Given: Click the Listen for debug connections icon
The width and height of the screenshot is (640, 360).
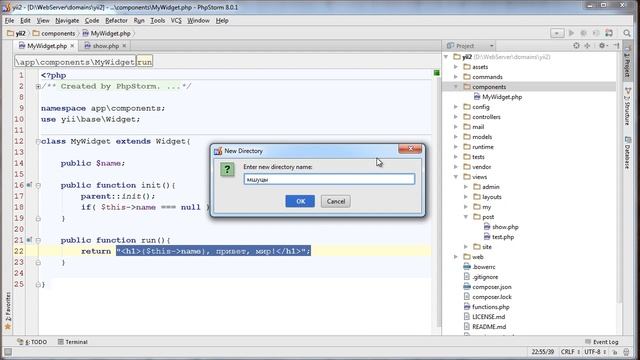Looking at the screenshot, I should tap(596, 33).
